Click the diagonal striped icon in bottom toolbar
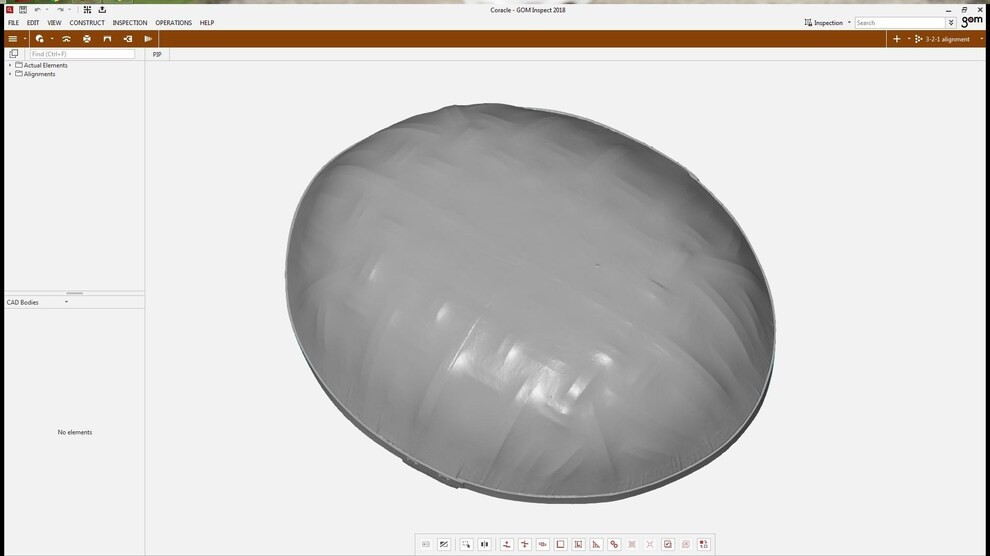Screen dimensions: 990x556 [444, 544]
